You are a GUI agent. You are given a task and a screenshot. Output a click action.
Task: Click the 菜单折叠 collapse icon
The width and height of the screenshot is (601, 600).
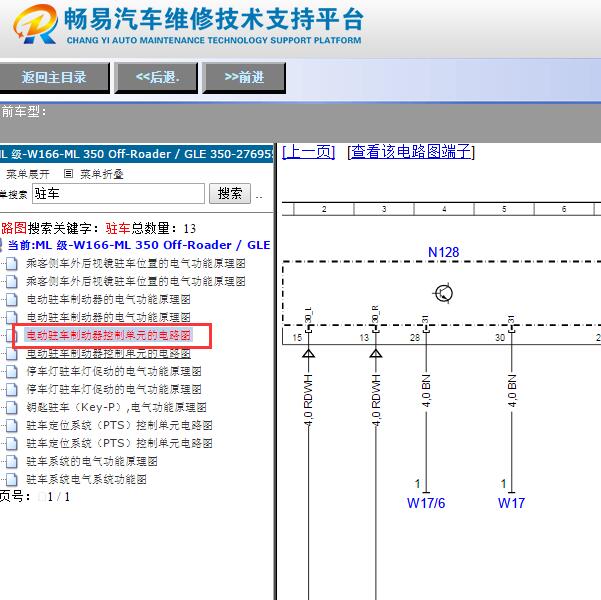pos(68,174)
